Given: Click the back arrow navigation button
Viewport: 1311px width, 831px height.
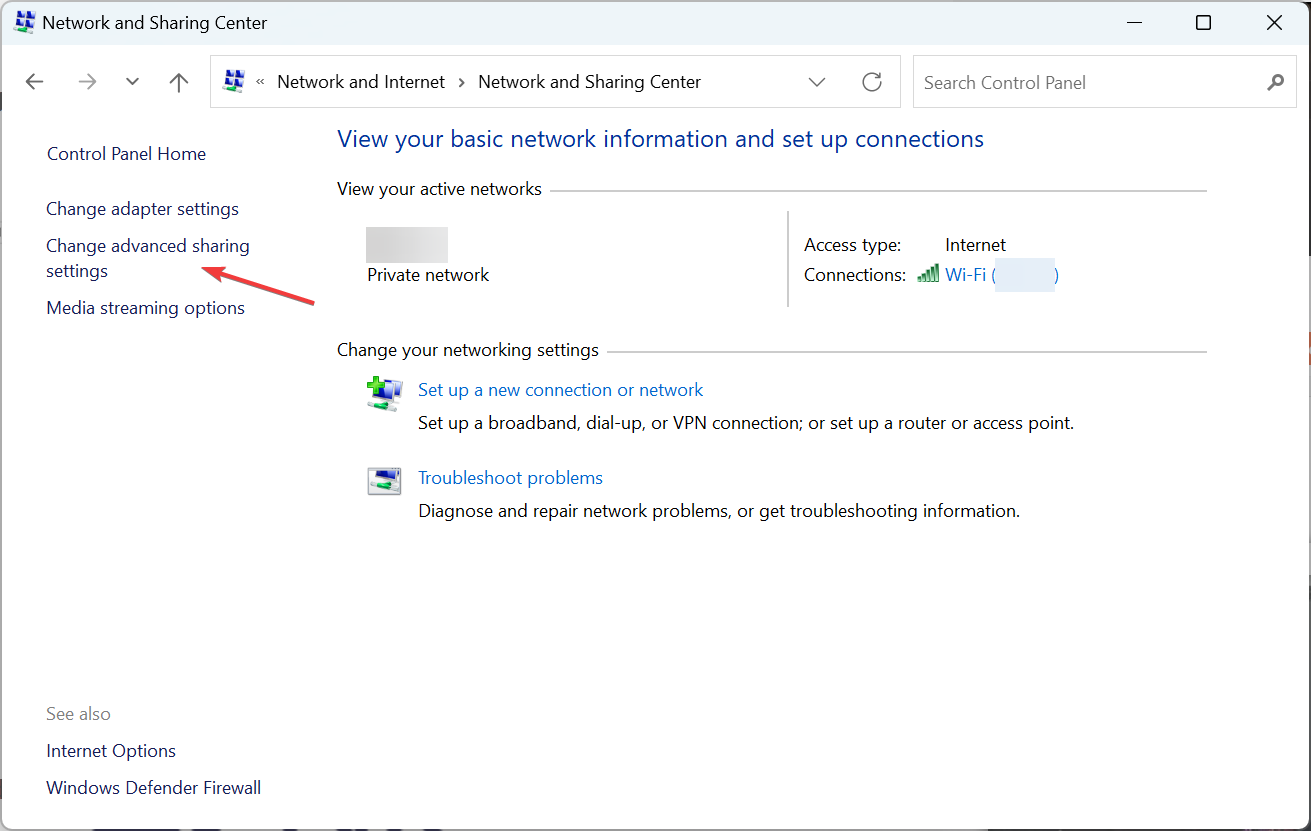Looking at the screenshot, I should coord(35,82).
